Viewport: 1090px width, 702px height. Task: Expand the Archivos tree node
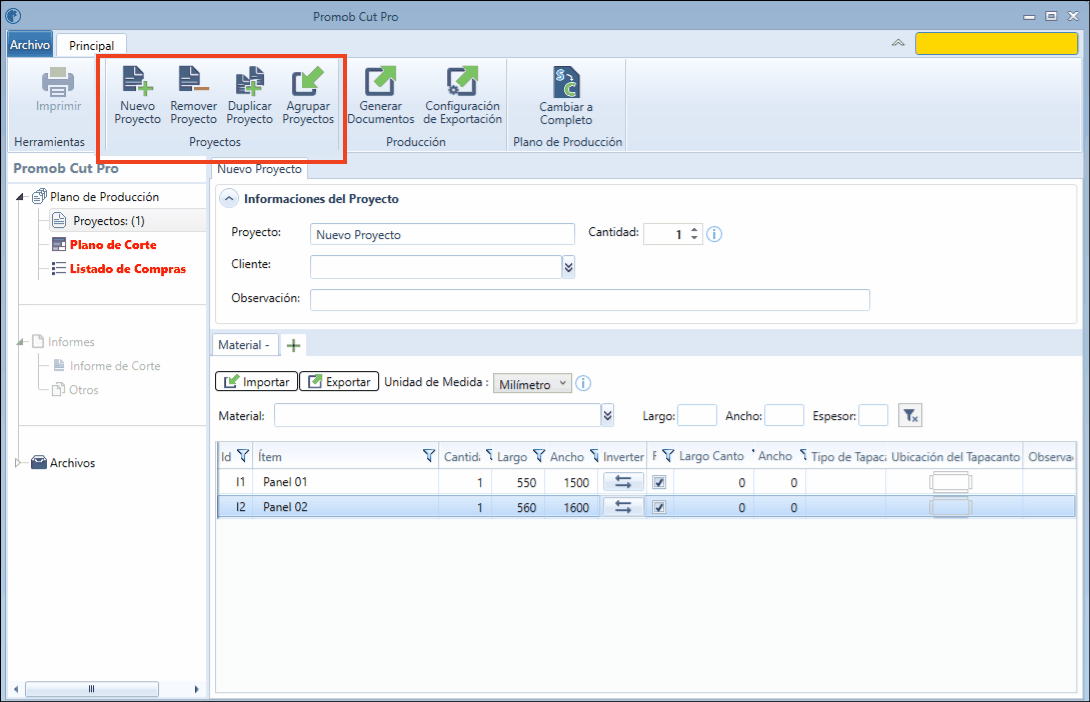click(x=19, y=462)
